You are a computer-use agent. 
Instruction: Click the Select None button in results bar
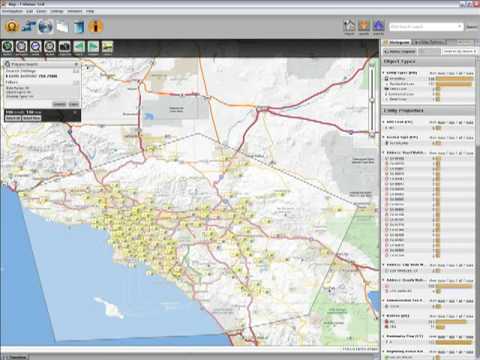pos(32,118)
